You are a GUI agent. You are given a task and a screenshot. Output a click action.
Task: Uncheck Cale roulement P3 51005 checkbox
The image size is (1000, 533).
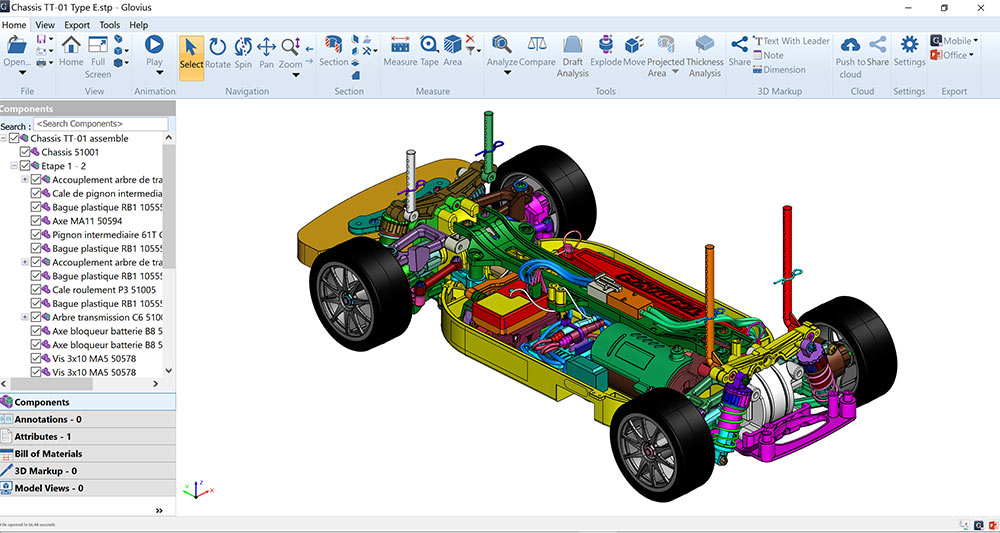[x=37, y=290]
